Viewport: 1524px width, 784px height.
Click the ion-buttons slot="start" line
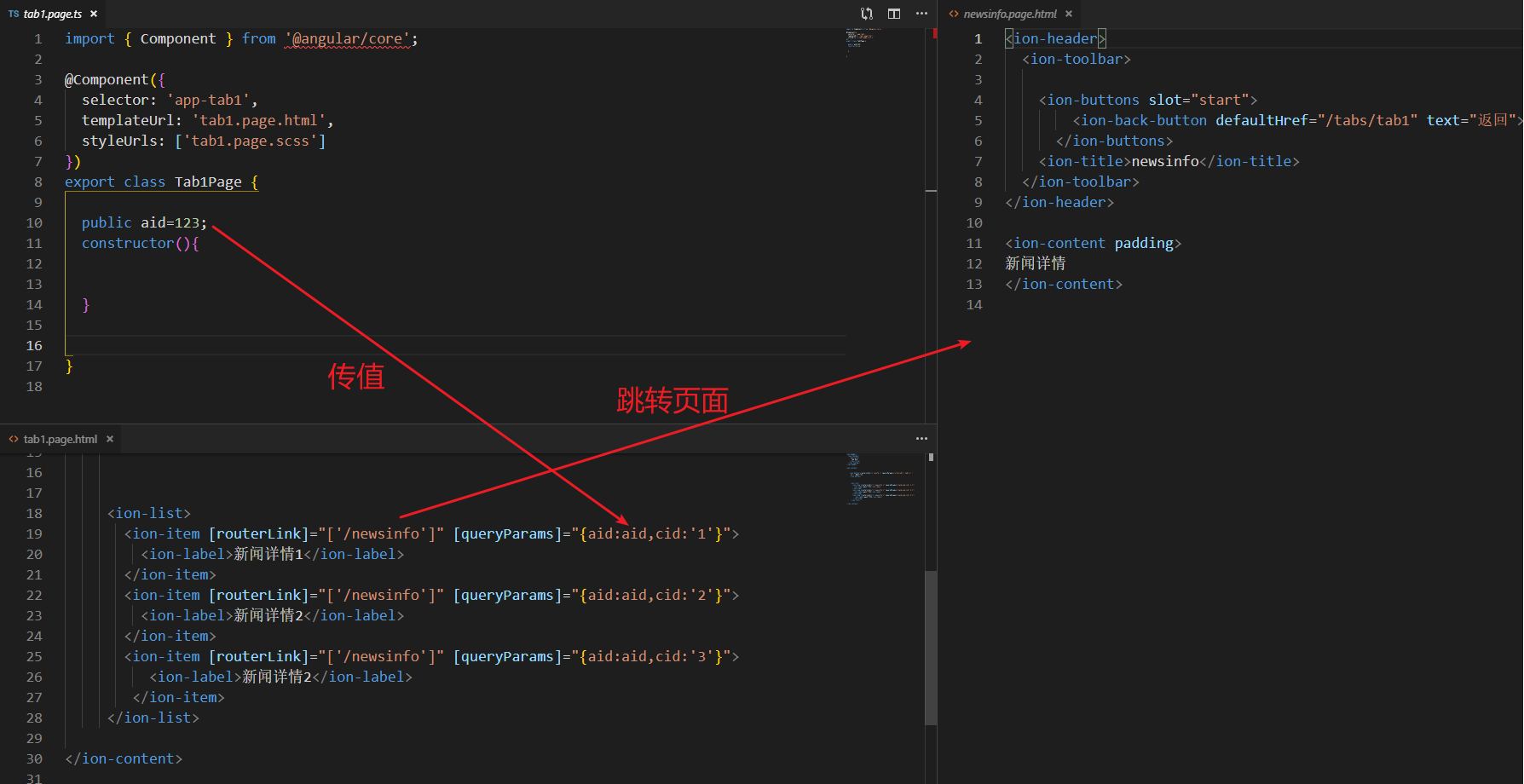point(1148,100)
